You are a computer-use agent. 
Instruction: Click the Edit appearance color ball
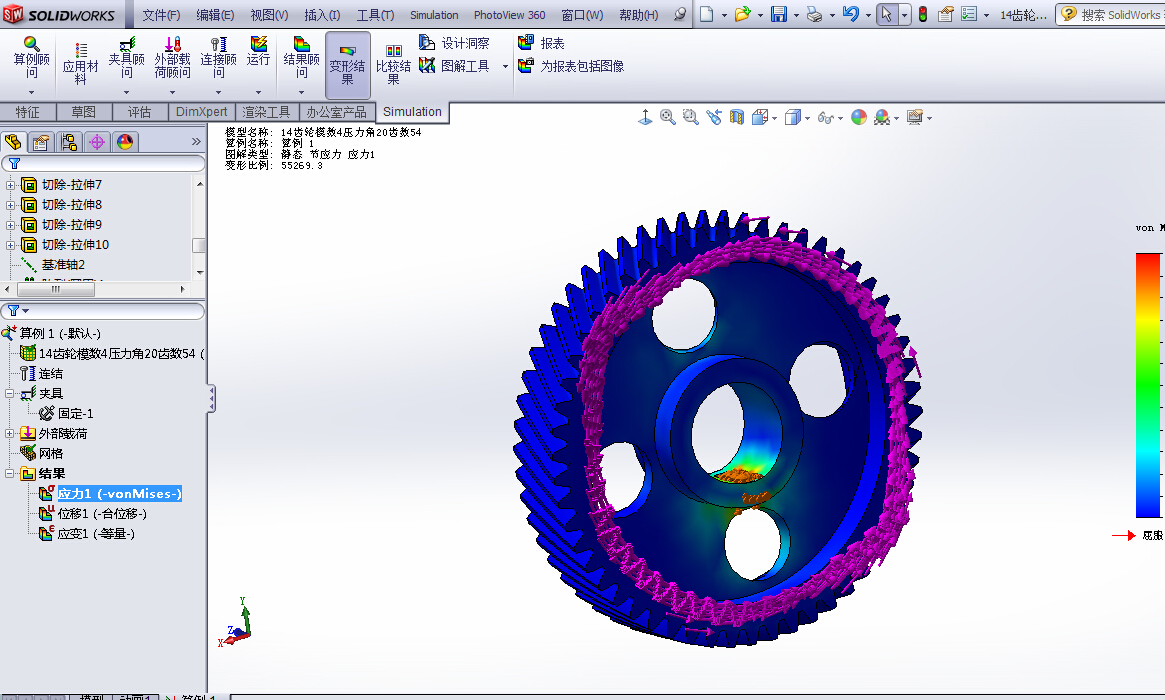coord(859,117)
